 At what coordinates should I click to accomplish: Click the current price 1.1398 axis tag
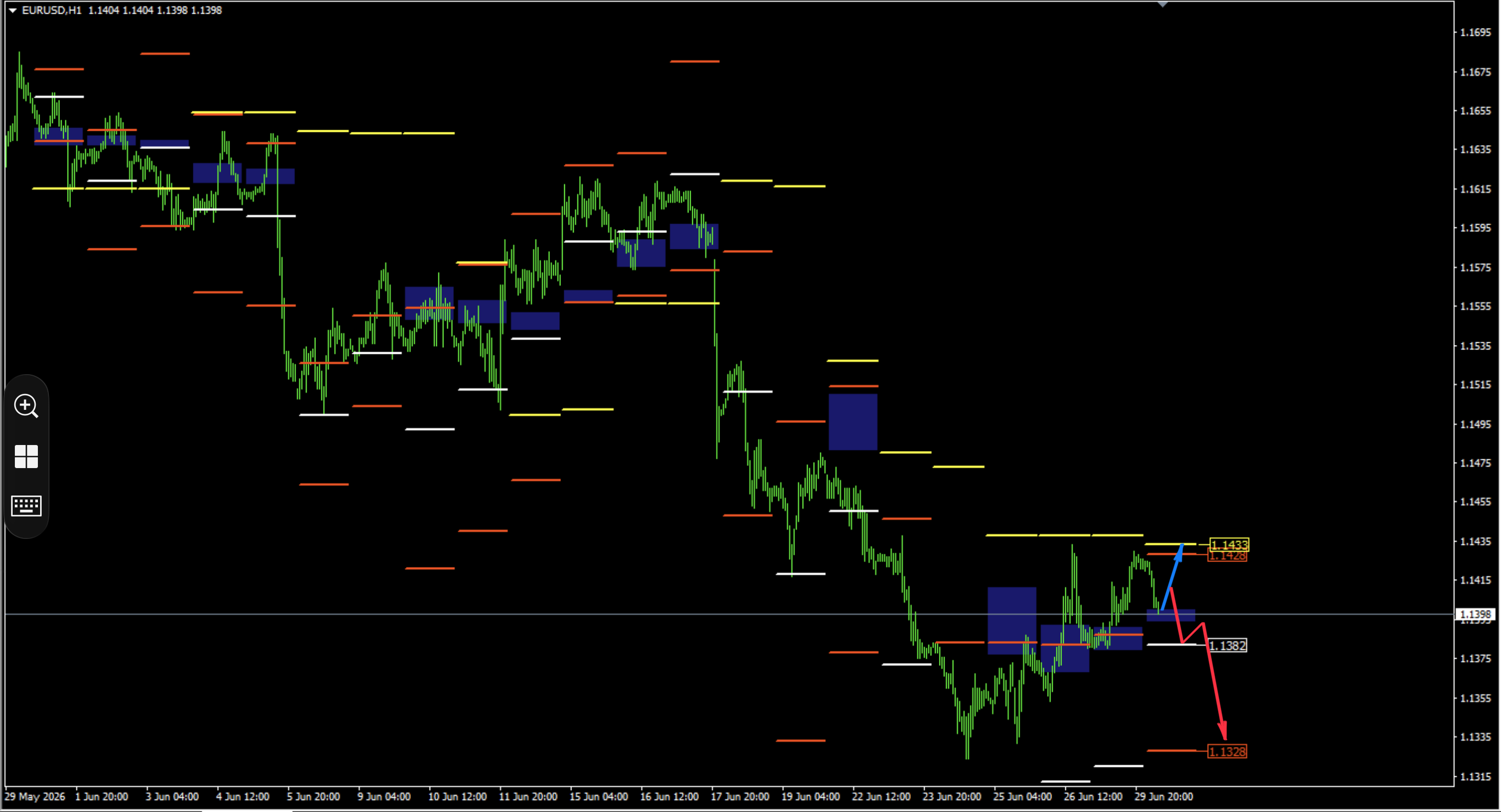(x=1475, y=614)
